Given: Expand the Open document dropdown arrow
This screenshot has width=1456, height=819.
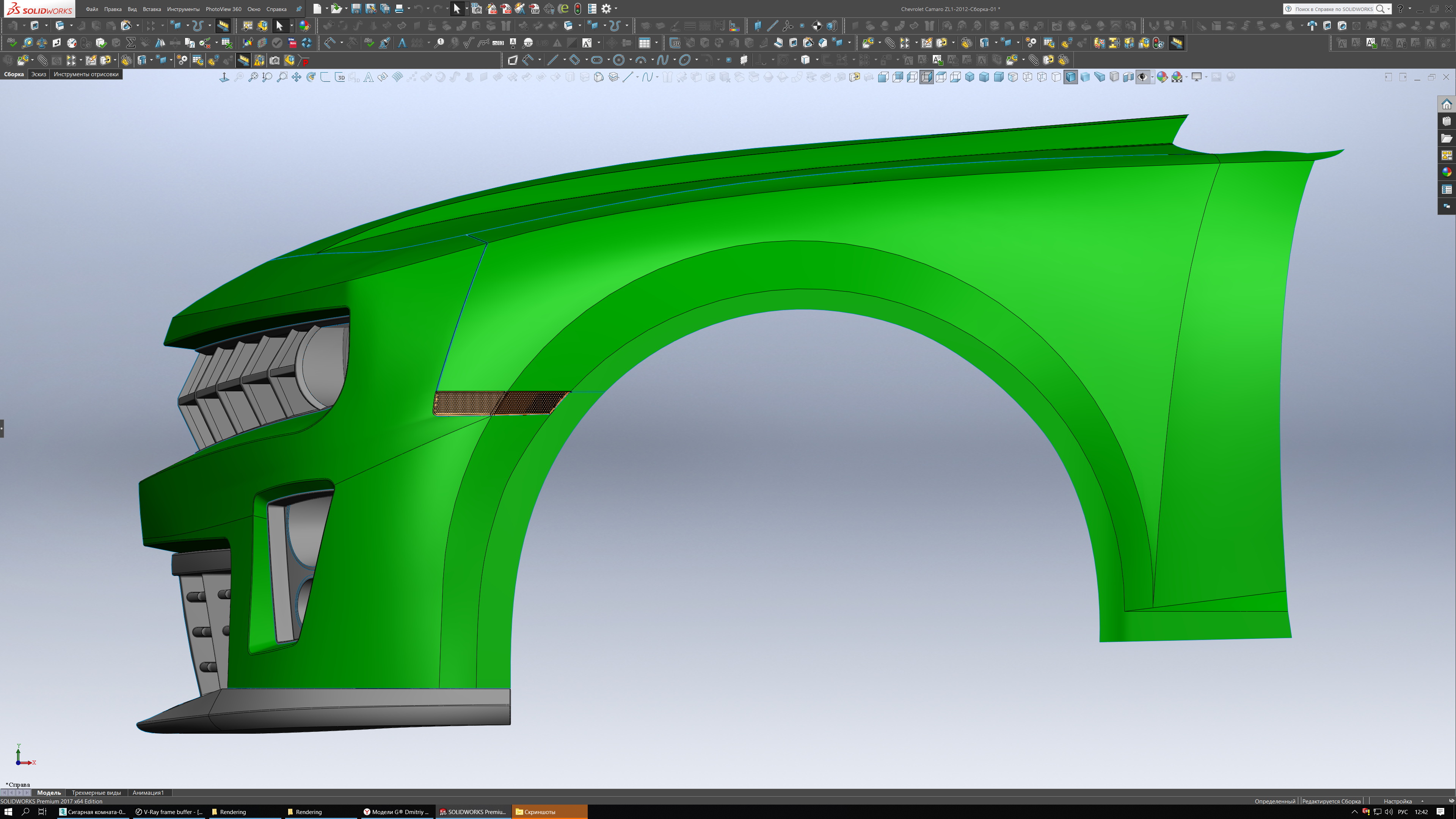Looking at the screenshot, I should [346, 8].
